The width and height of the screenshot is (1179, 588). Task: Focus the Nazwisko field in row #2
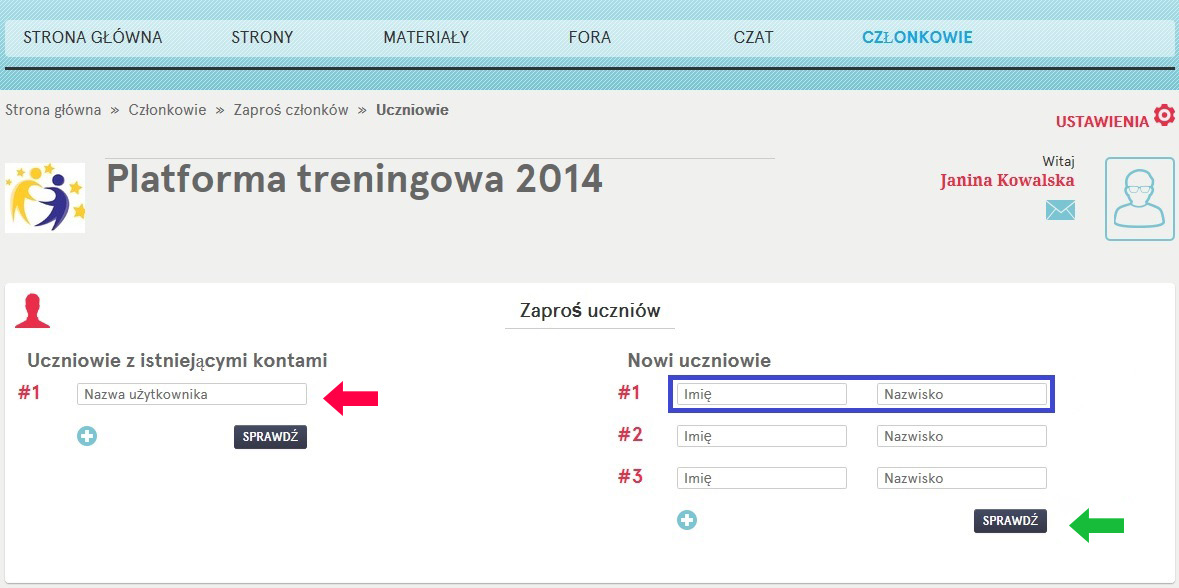click(962, 436)
